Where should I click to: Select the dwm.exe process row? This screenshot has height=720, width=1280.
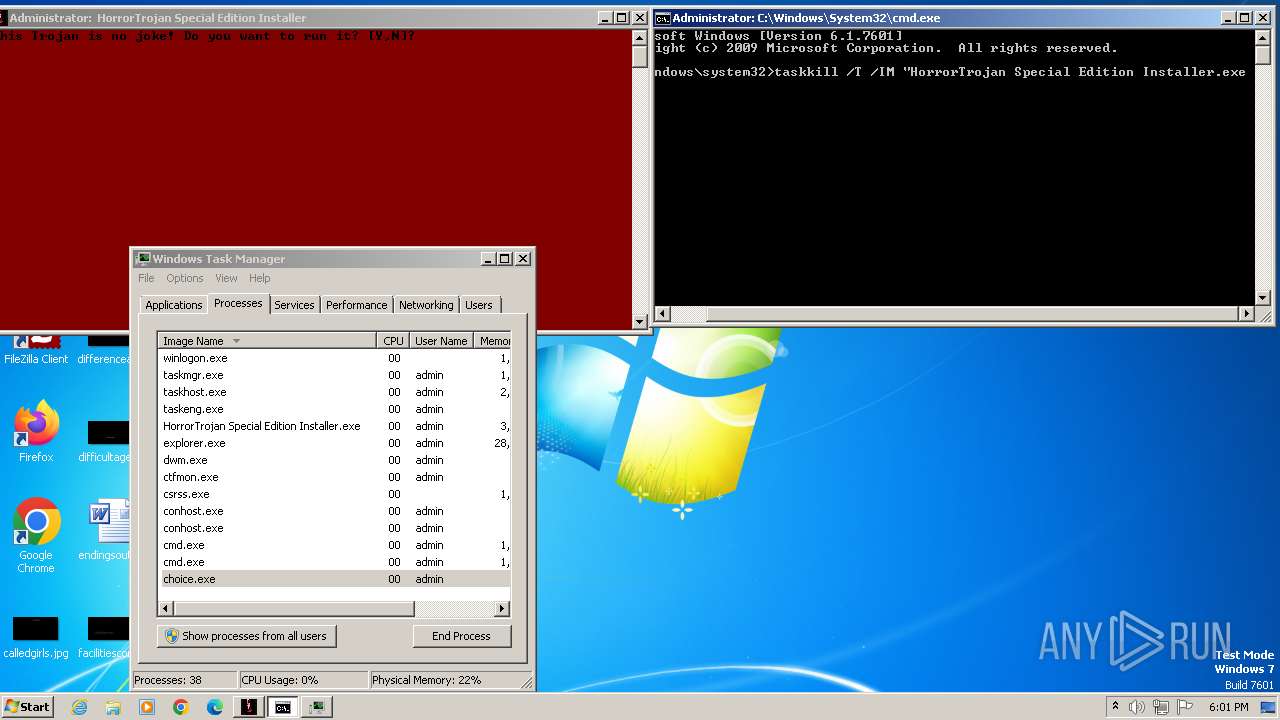pyautogui.click(x=334, y=460)
